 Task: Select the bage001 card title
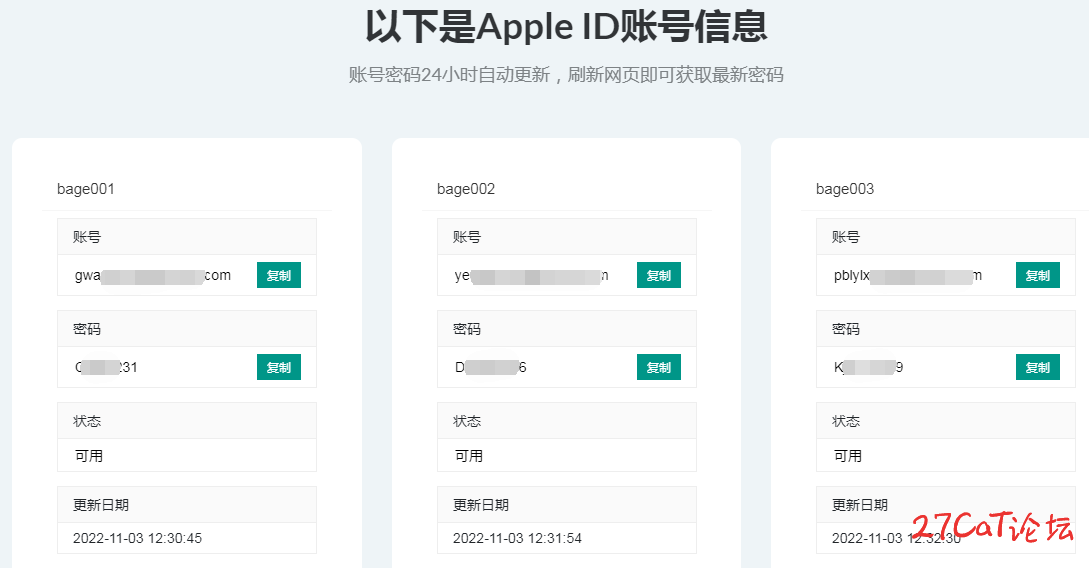click(85, 189)
